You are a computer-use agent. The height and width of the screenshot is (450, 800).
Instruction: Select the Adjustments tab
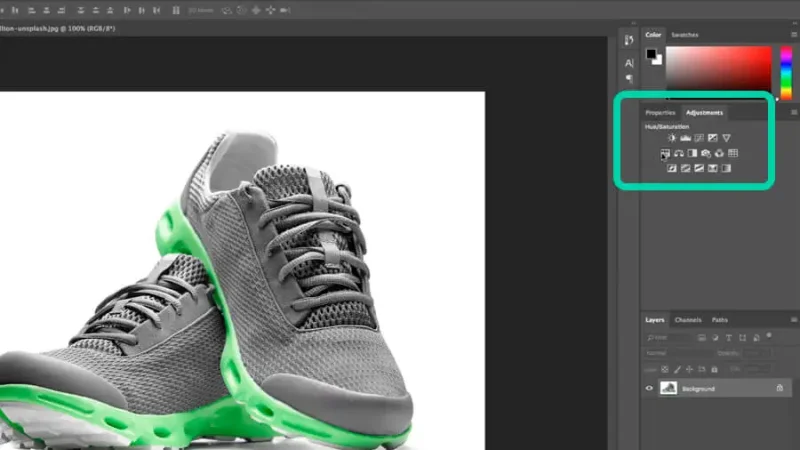[x=704, y=113]
